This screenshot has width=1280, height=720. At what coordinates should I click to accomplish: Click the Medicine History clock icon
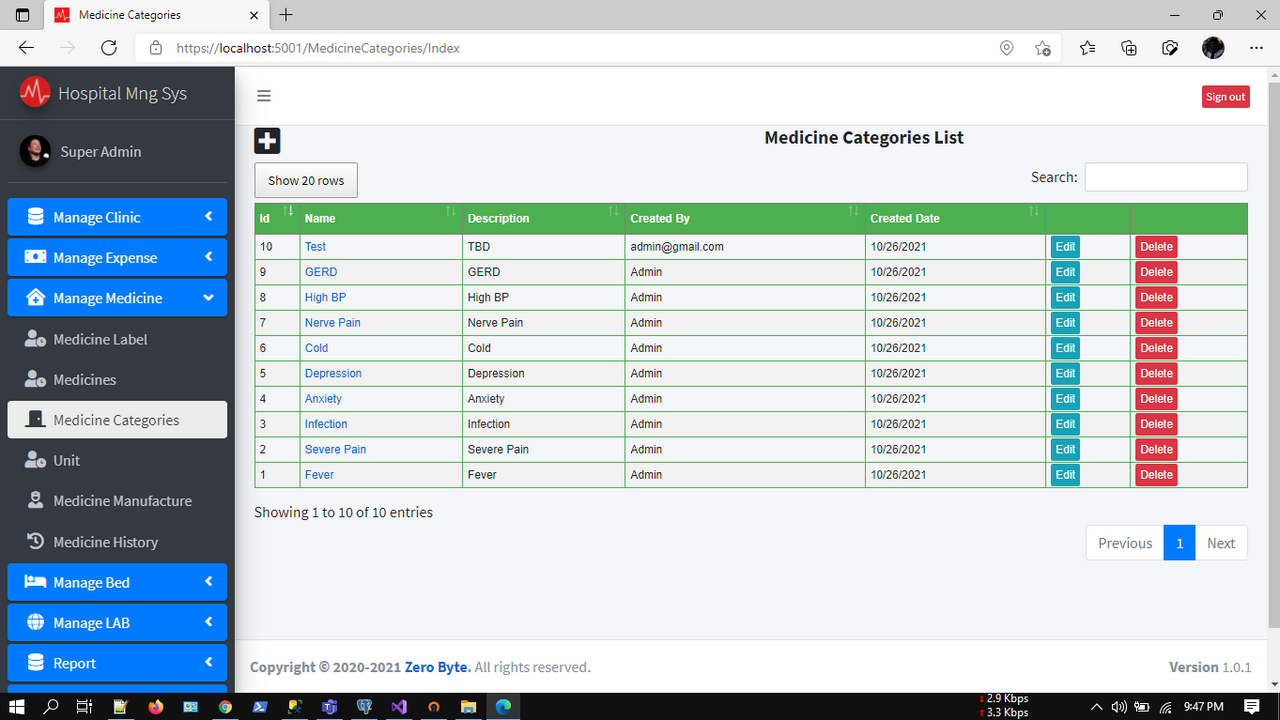[x=34, y=541]
